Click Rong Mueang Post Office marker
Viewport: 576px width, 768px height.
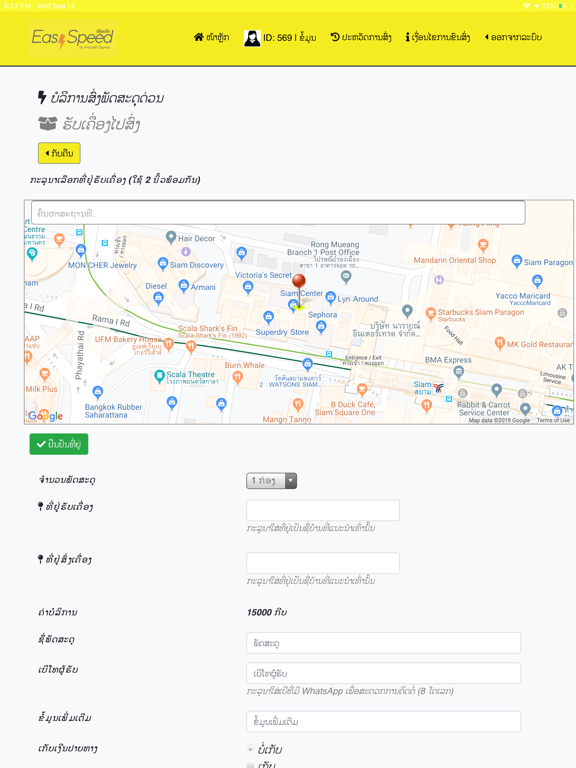[346, 277]
